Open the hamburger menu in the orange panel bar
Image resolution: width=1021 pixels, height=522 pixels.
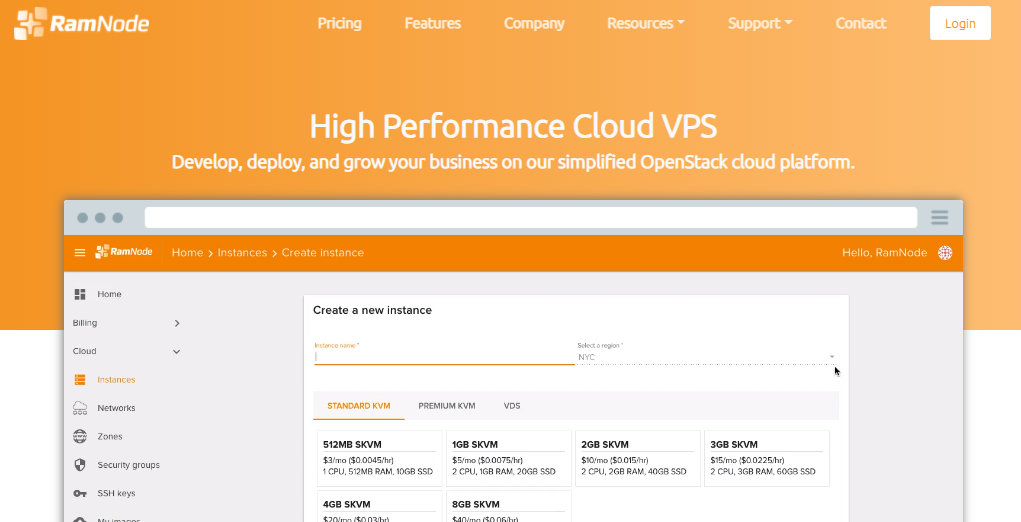(80, 253)
